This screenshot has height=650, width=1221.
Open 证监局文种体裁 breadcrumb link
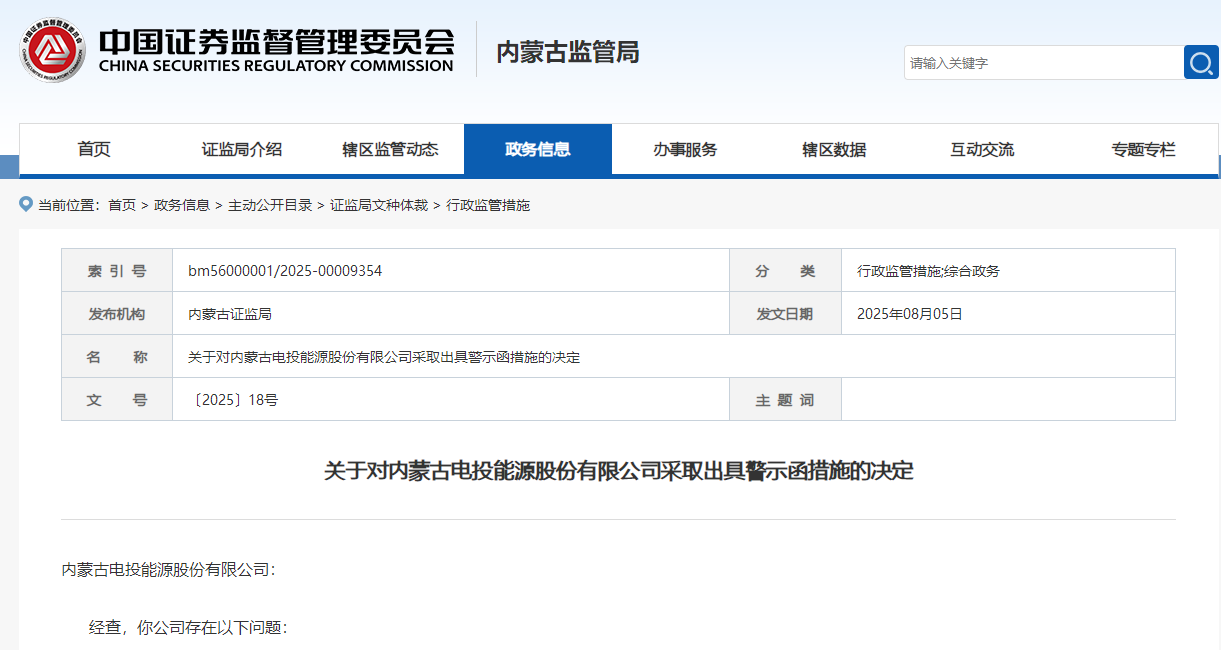tap(379, 205)
